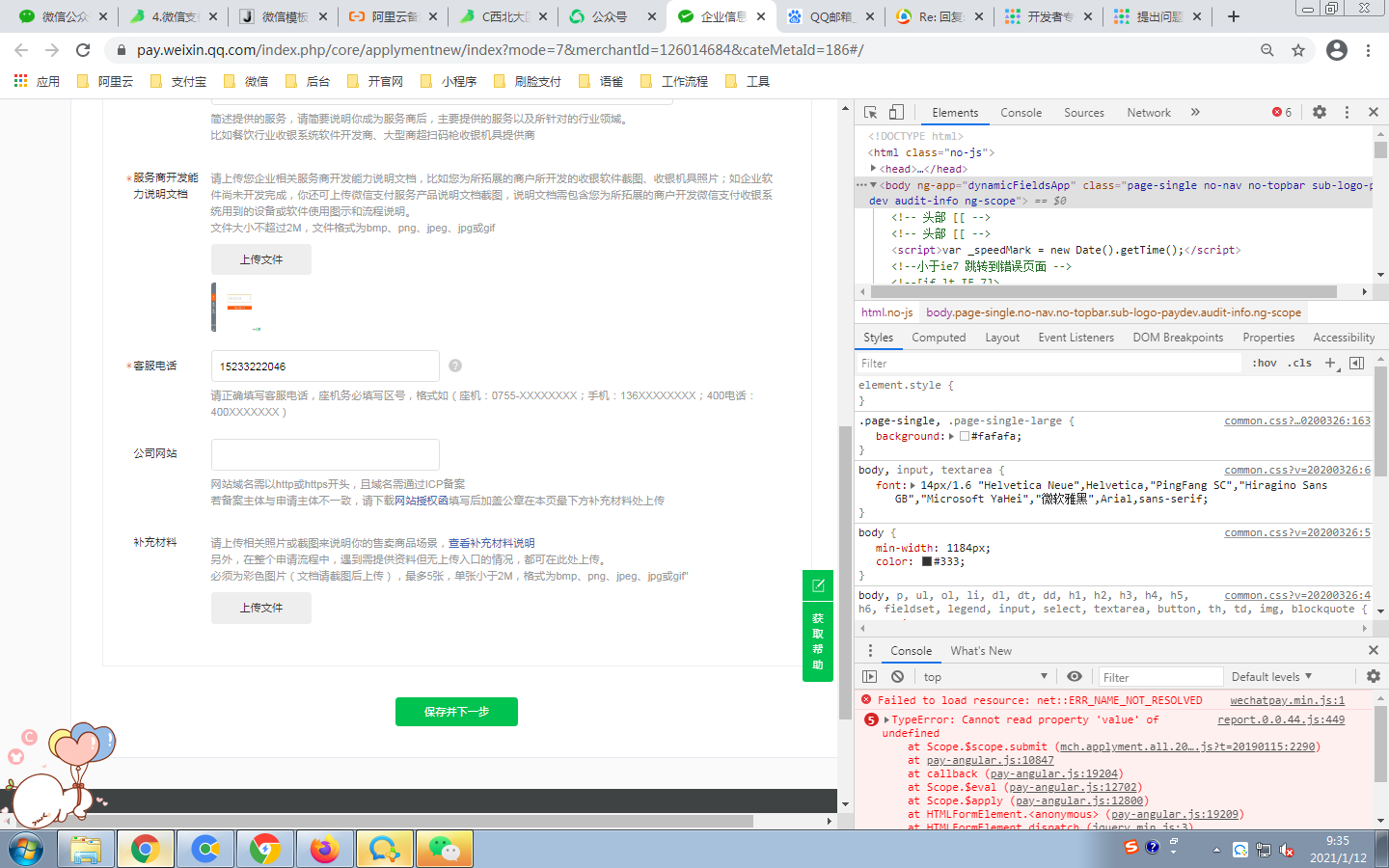Screen dimensions: 1389x868
Task: Expand the background property shorthand triangle
Action: 951,436
